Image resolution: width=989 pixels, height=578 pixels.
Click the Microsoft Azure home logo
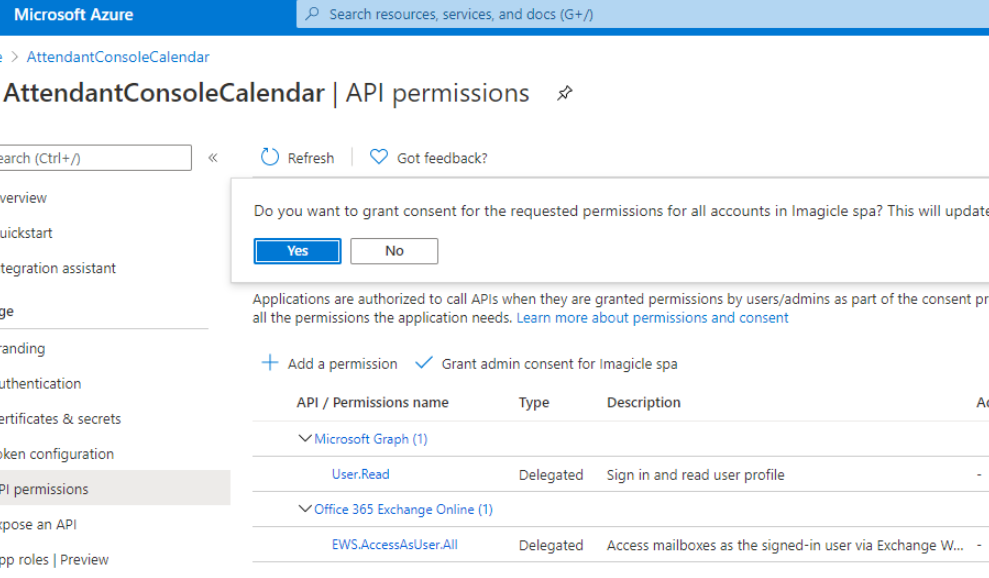73,15
